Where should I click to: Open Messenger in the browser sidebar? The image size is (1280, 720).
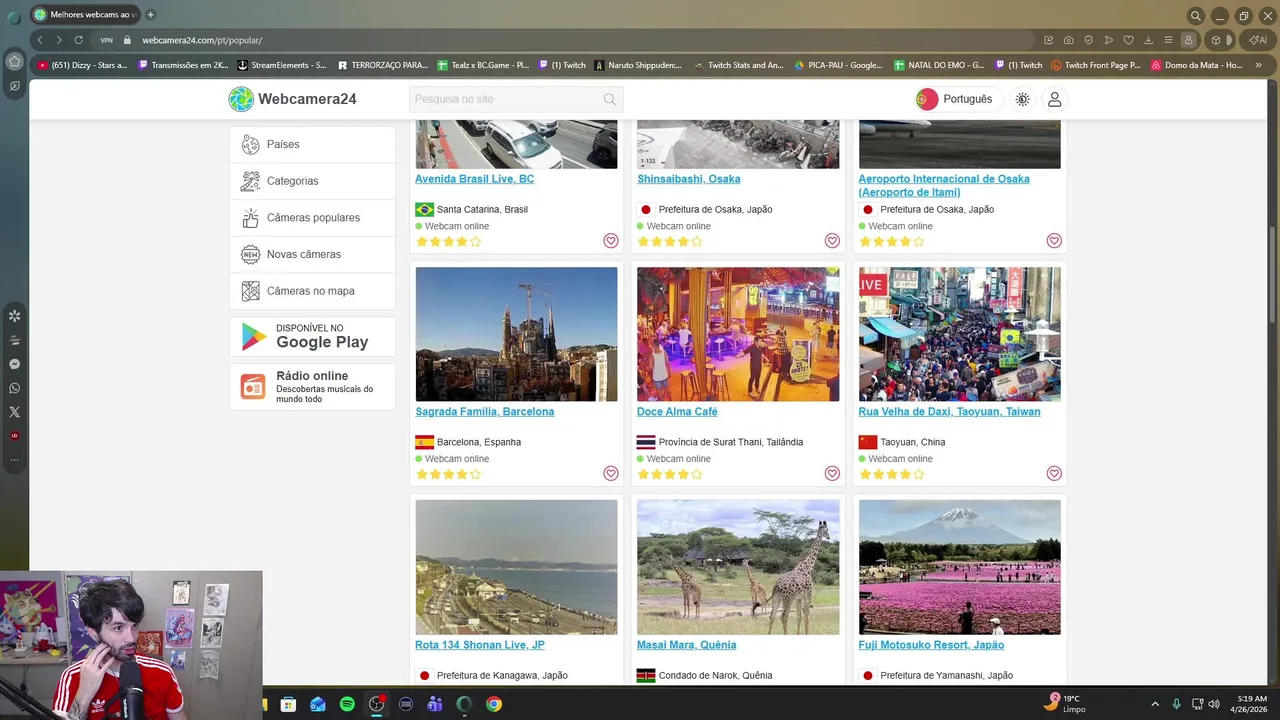(x=14, y=364)
